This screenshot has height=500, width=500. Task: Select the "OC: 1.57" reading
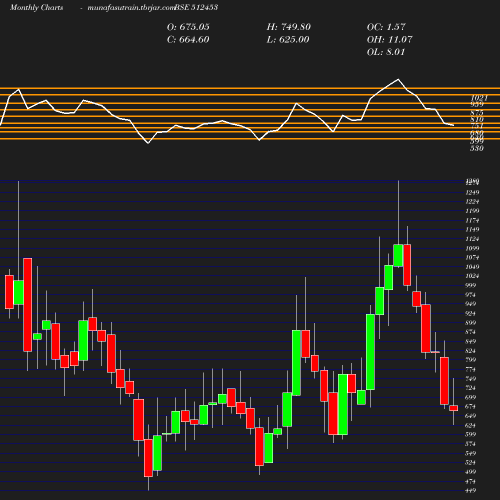[x=386, y=27]
